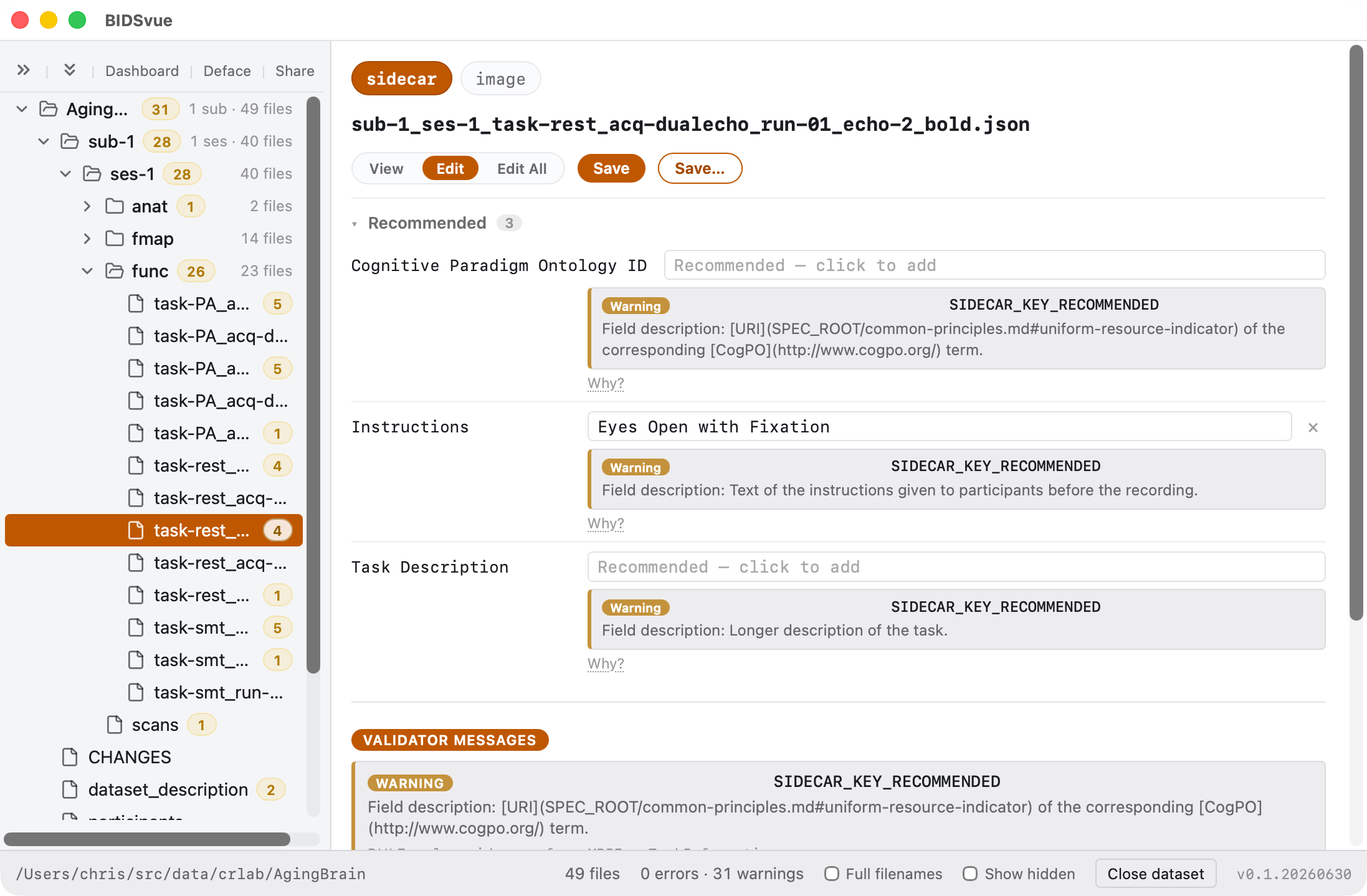Click the Save... outlined button
The width and height of the screenshot is (1367, 896).
click(x=700, y=168)
